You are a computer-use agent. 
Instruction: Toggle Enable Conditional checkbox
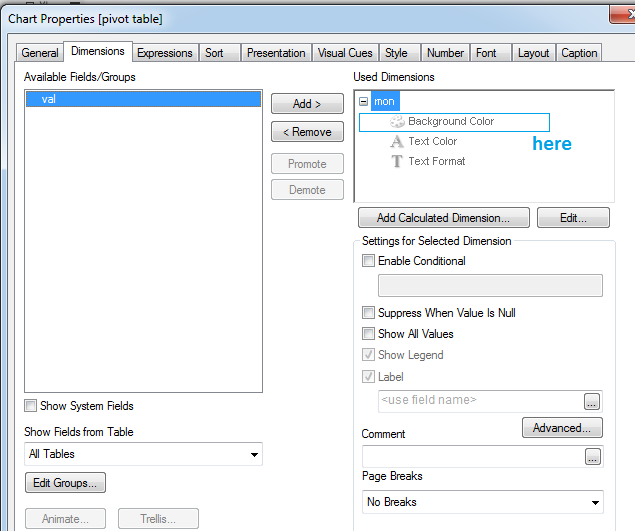(368, 260)
